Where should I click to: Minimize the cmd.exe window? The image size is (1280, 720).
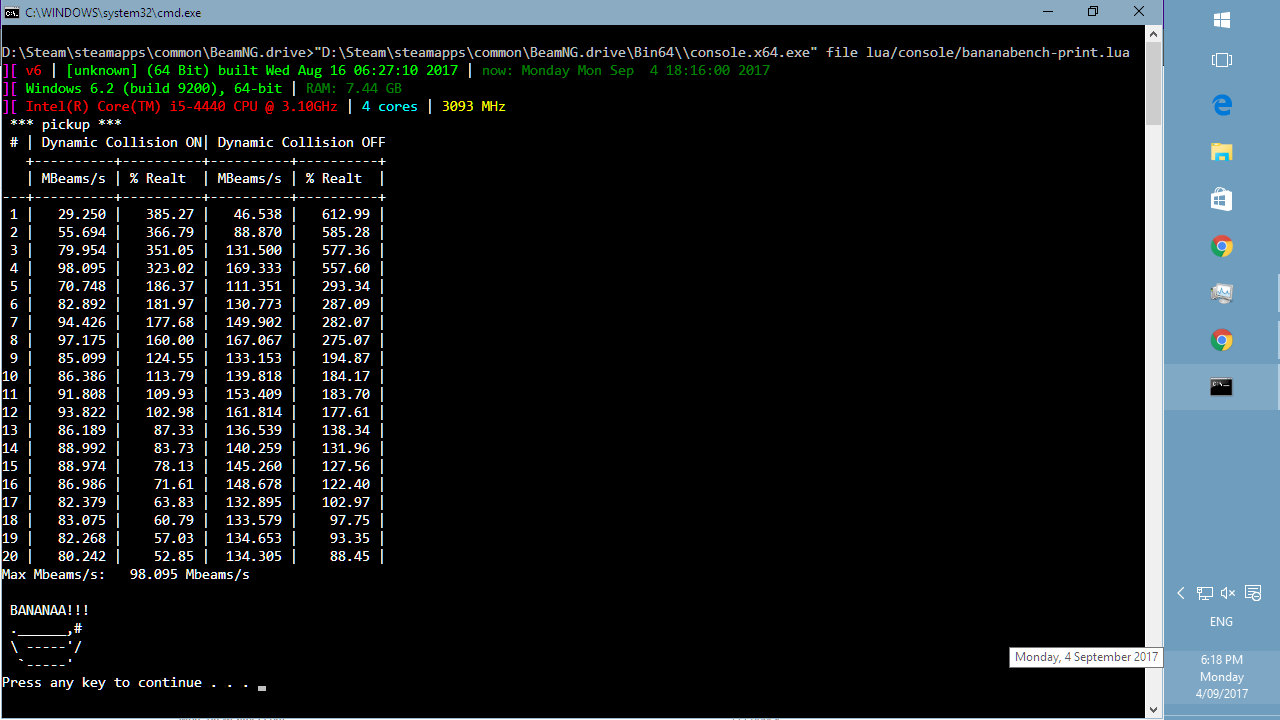tap(1048, 12)
